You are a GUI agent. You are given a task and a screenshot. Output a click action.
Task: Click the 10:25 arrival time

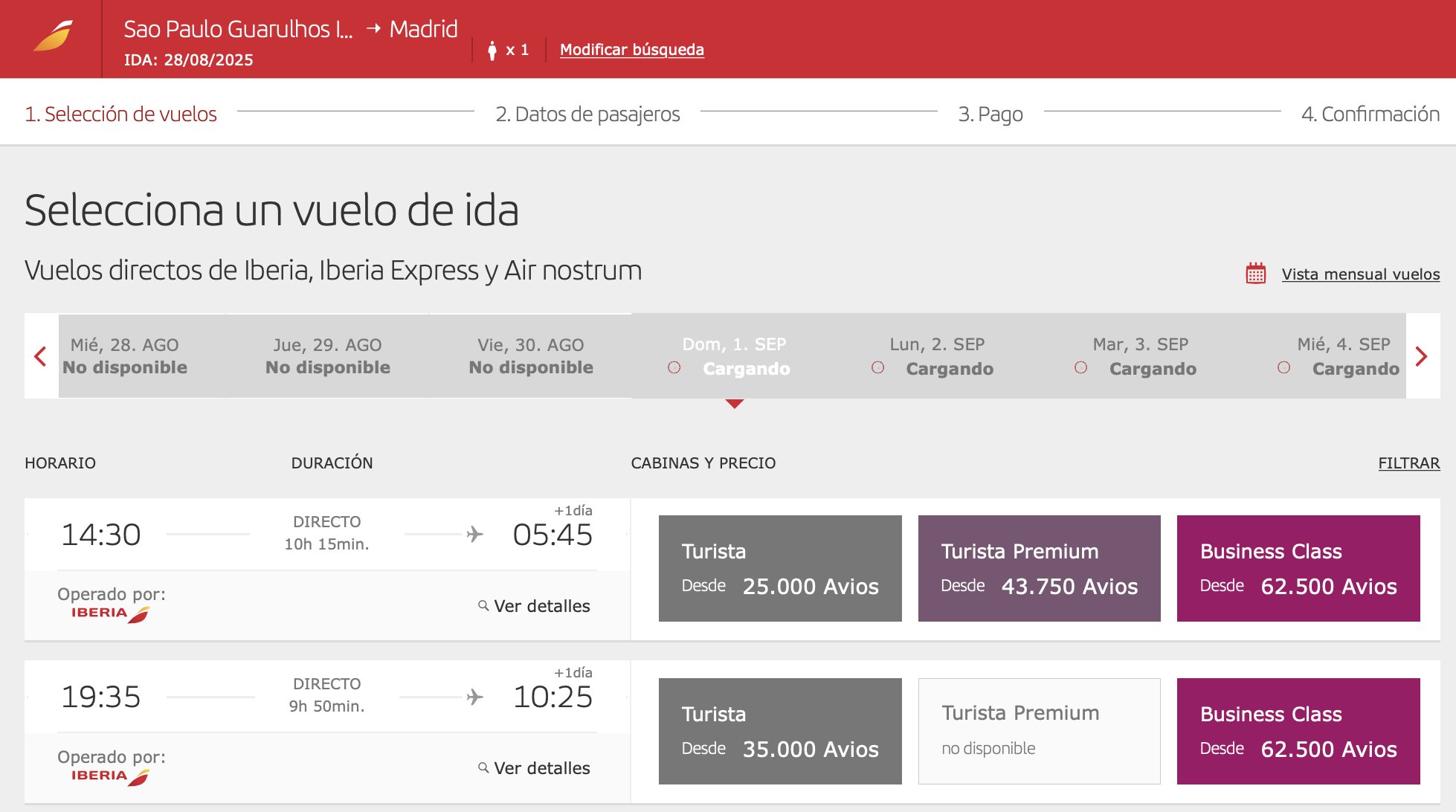click(553, 697)
